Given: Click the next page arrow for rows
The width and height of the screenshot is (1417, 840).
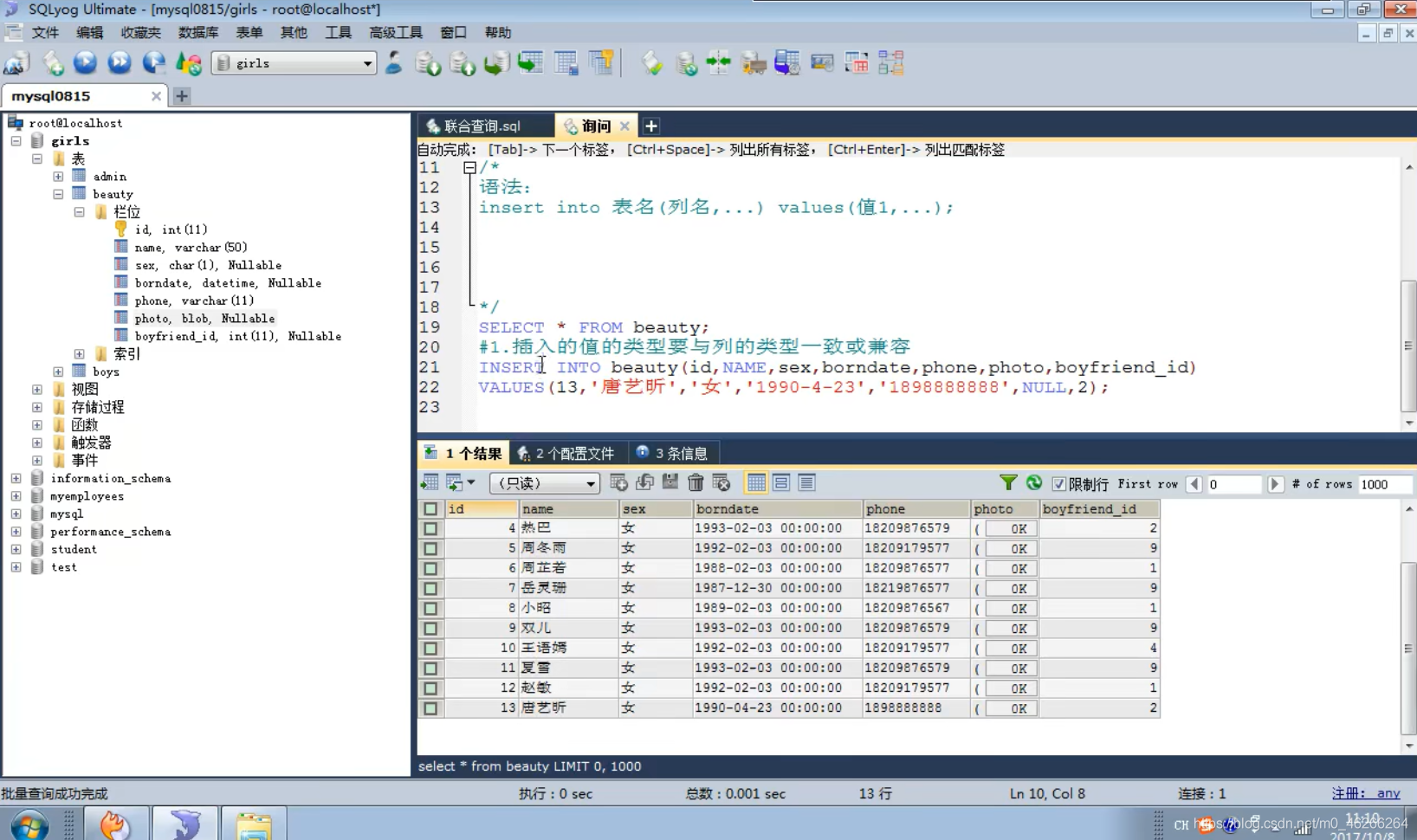Looking at the screenshot, I should [x=1275, y=484].
